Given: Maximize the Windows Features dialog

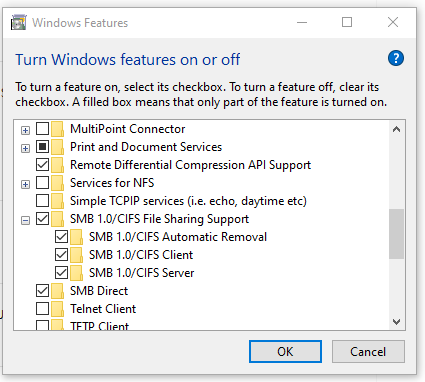Looking at the screenshot, I should click(x=347, y=23).
